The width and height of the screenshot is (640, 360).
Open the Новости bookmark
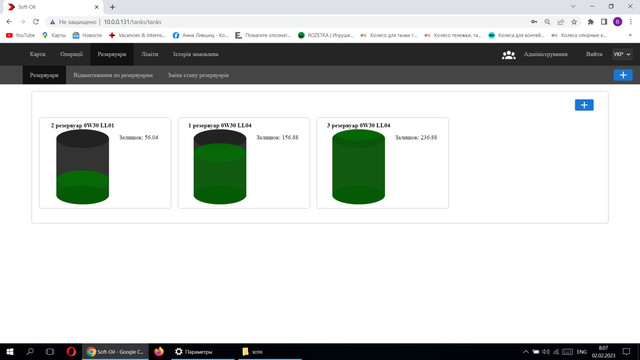pos(87,36)
